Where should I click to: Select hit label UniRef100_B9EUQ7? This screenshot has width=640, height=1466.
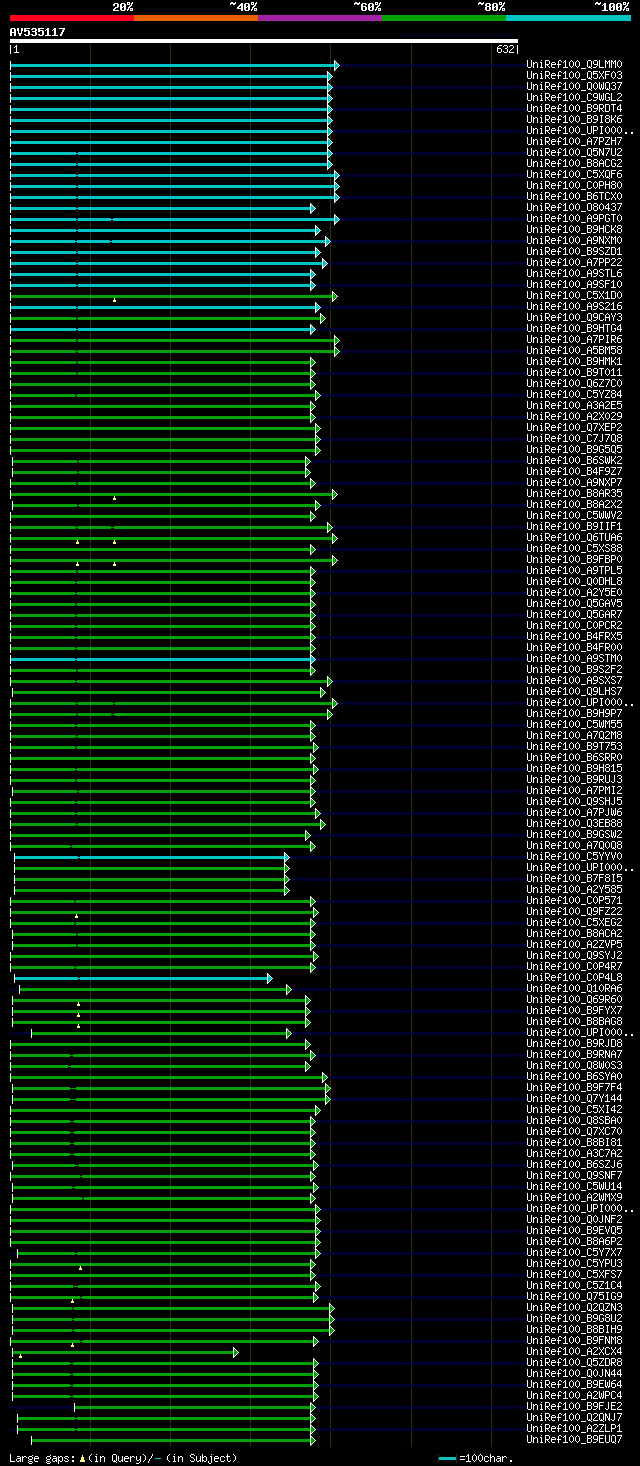pos(574,1440)
